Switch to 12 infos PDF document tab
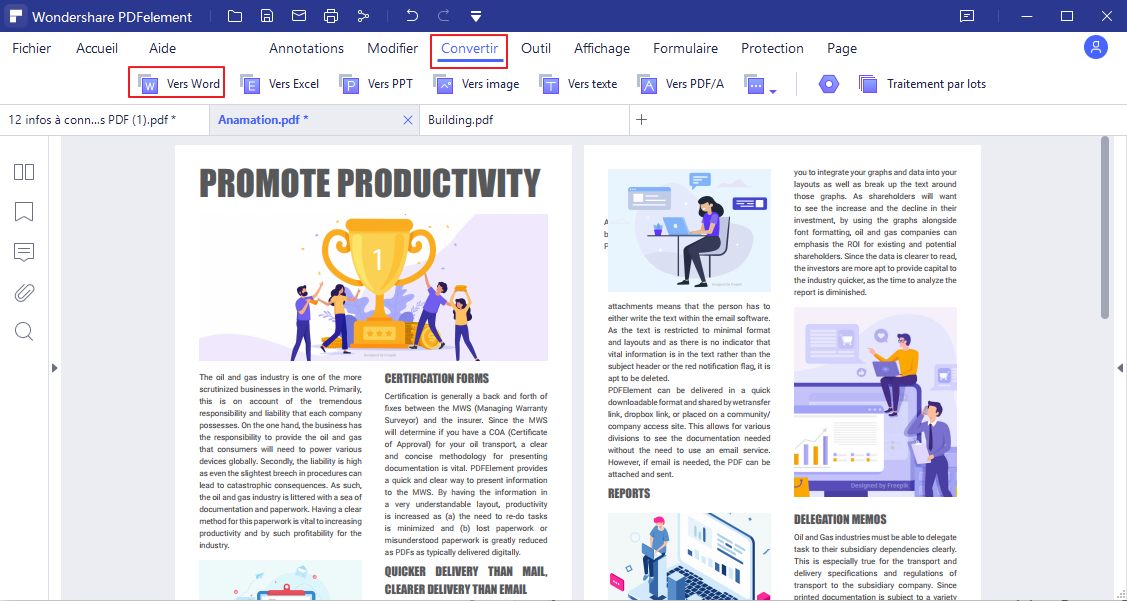1127x601 pixels. pos(104,120)
